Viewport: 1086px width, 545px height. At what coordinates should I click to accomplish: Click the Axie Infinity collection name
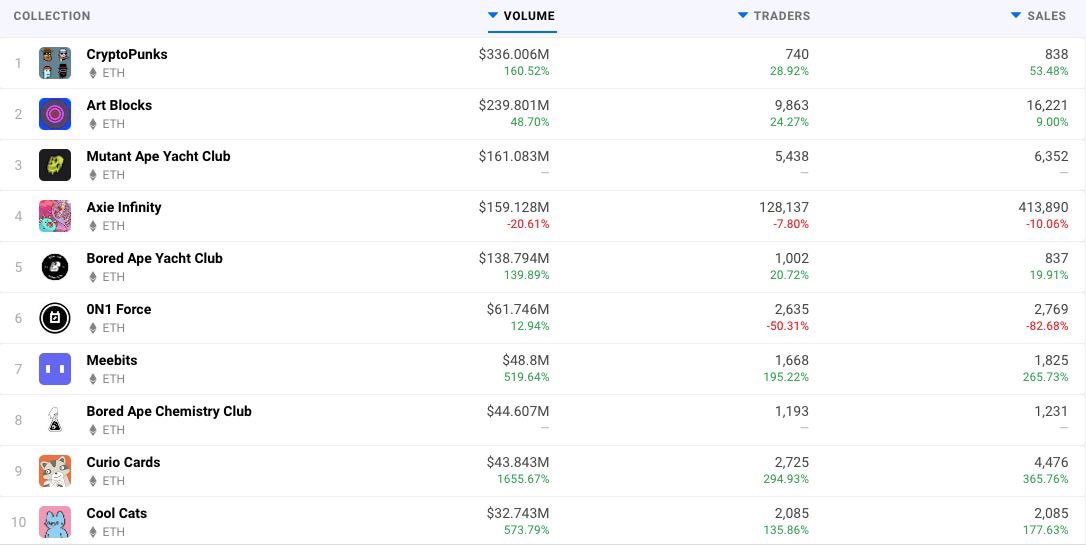(x=124, y=207)
